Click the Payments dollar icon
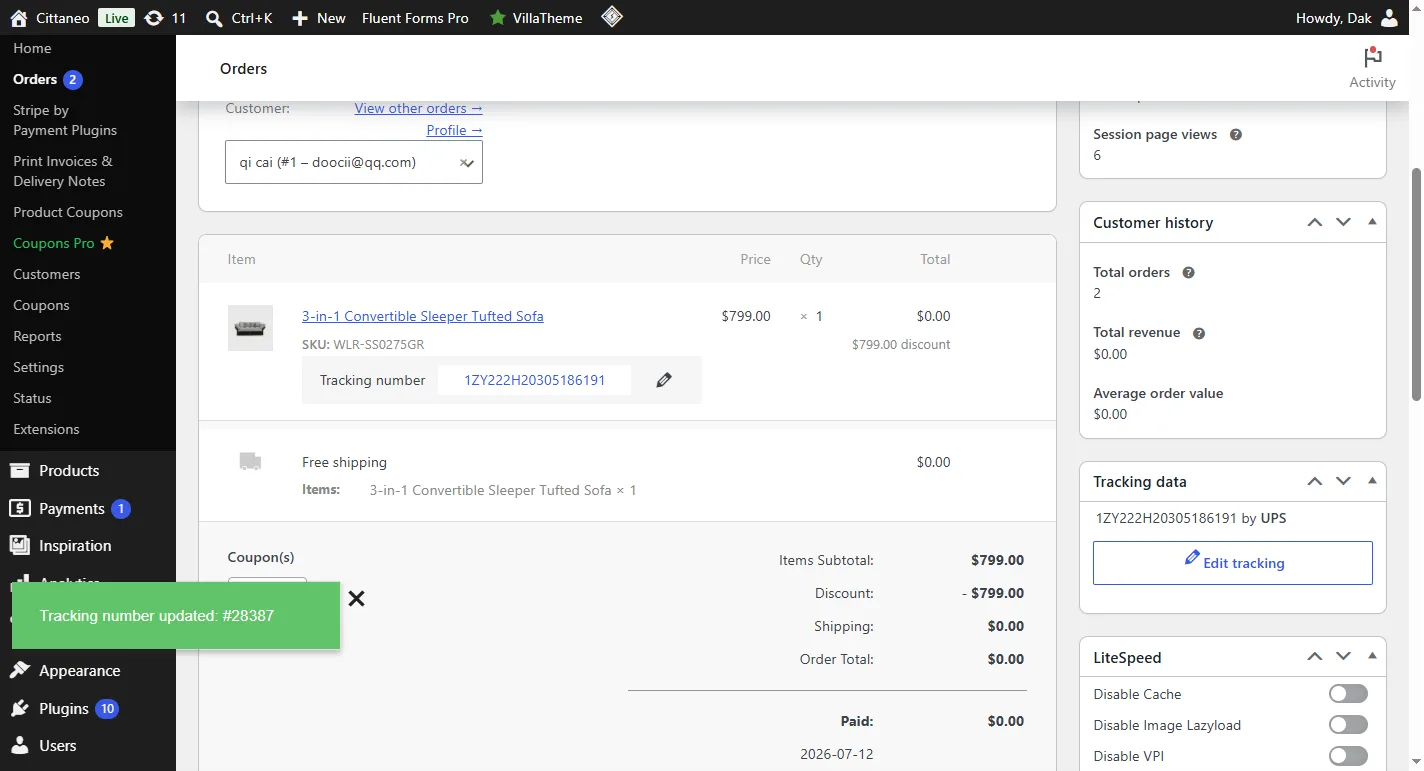1424x771 pixels. click(19, 508)
